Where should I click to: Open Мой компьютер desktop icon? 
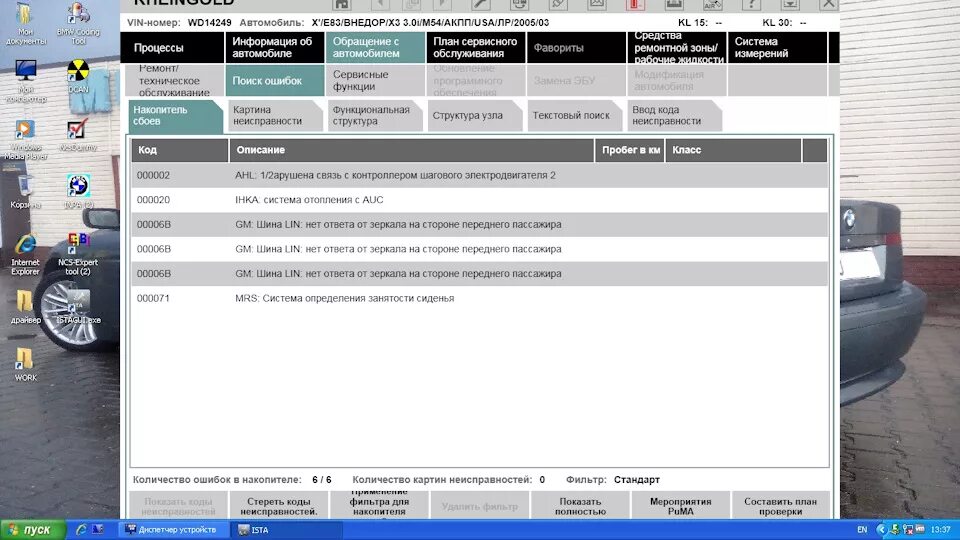(x=25, y=81)
